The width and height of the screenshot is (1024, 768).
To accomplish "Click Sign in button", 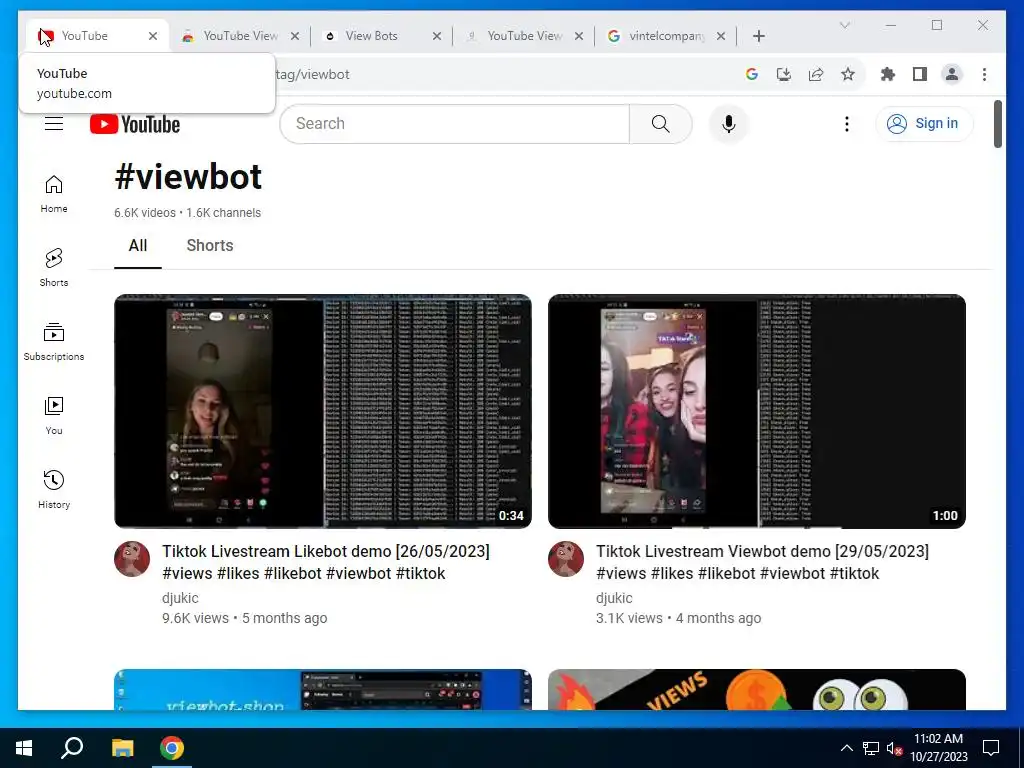I will (x=924, y=123).
